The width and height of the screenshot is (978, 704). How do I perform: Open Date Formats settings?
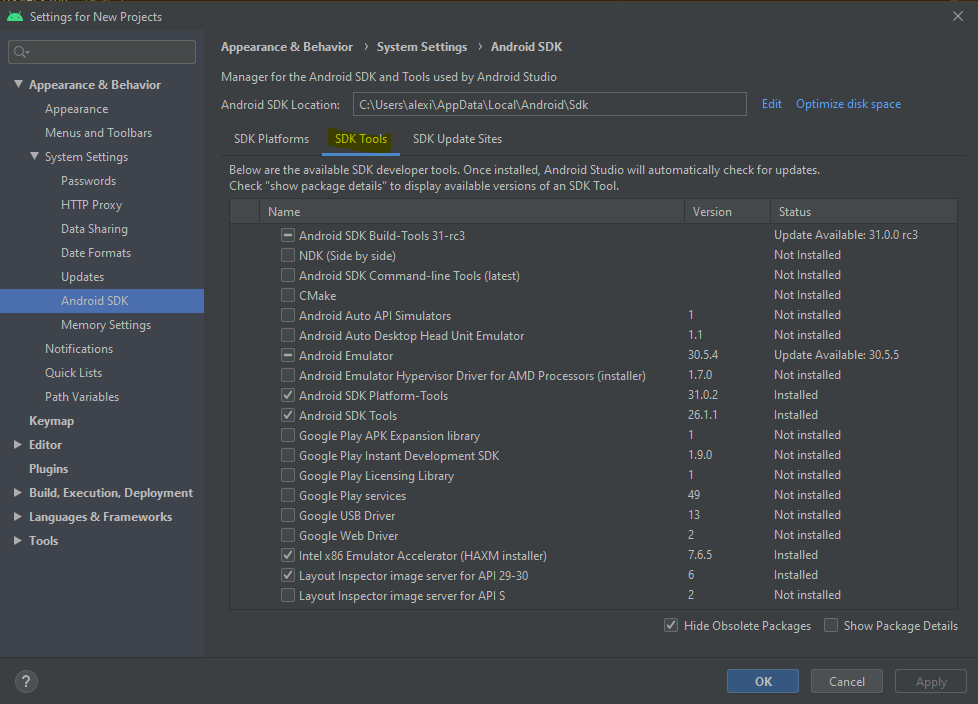[96, 253]
